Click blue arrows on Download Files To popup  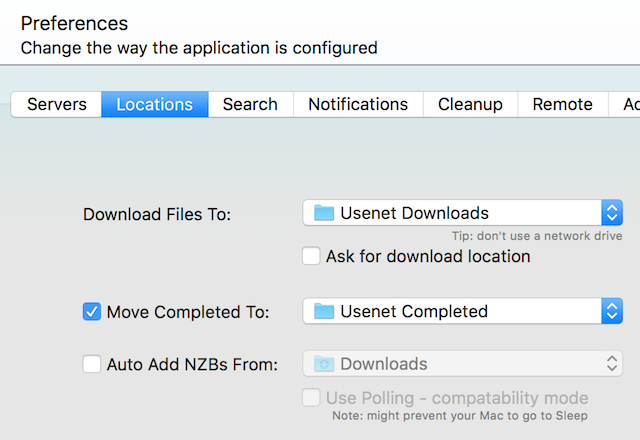611,213
